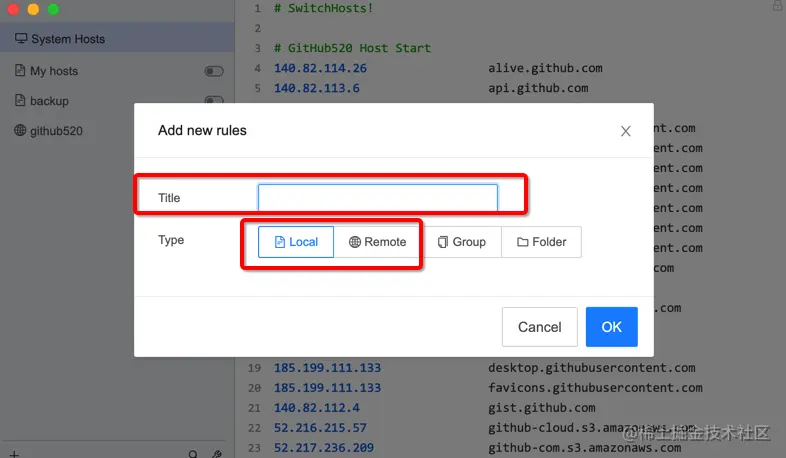Open the My hosts entry
This screenshot has height=458, width=786.
pyautogui.click(x=54, y=71)
